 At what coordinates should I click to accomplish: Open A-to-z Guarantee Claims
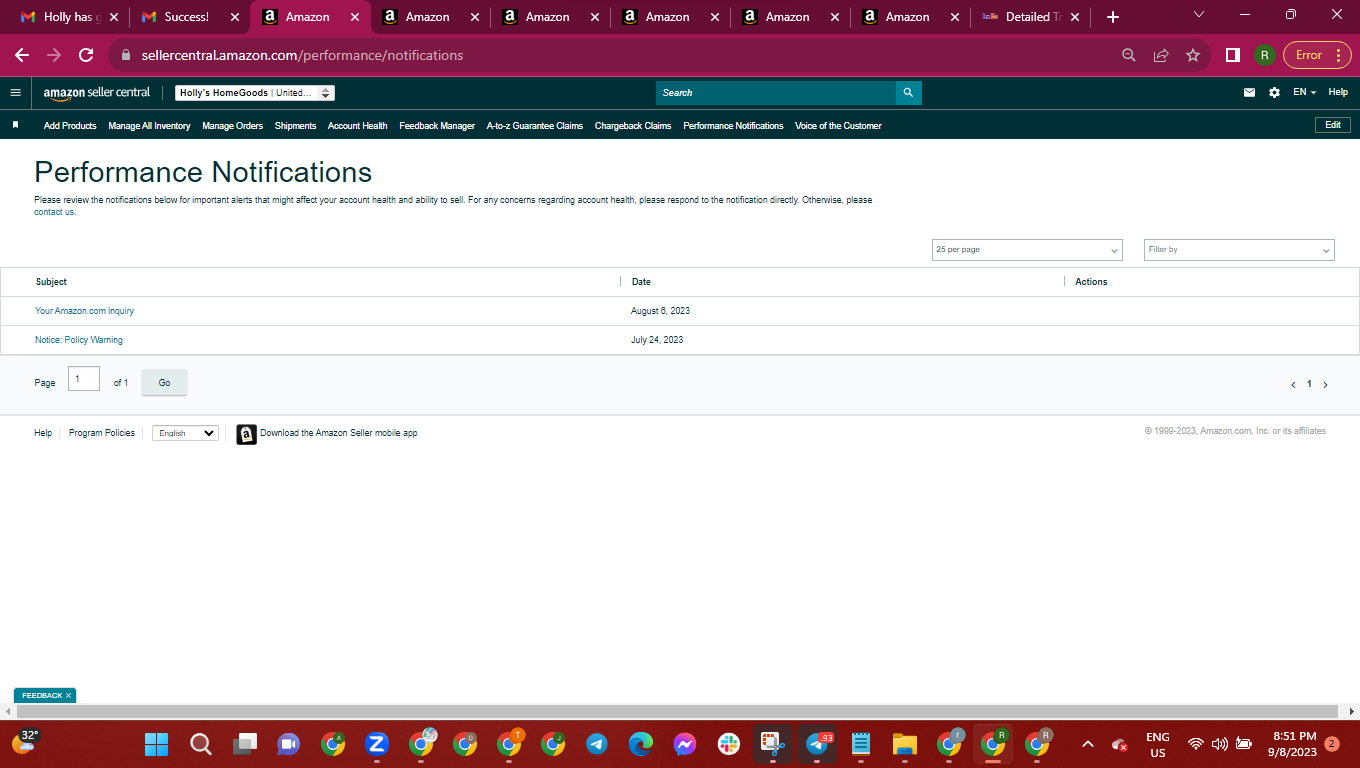(535, 126)
